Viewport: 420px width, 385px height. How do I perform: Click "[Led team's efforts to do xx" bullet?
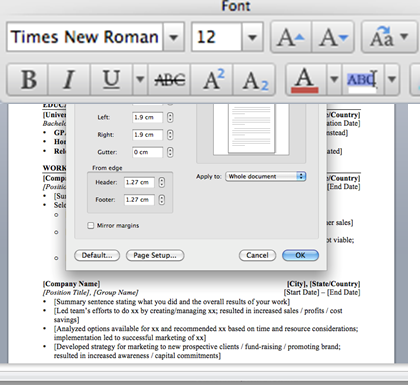[x=198, y=315]
